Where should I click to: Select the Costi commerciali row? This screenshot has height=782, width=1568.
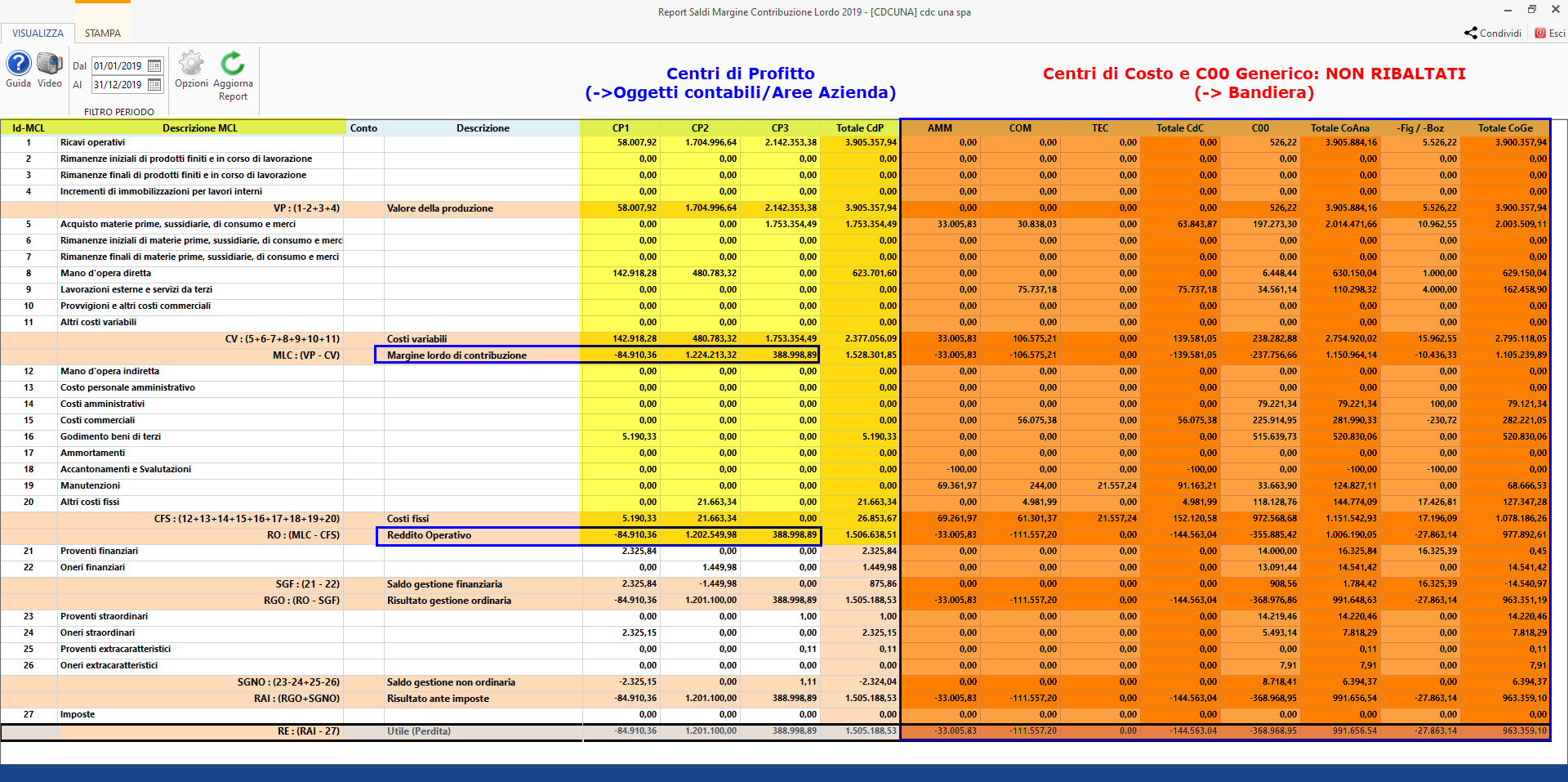click(x=774, y=421)
